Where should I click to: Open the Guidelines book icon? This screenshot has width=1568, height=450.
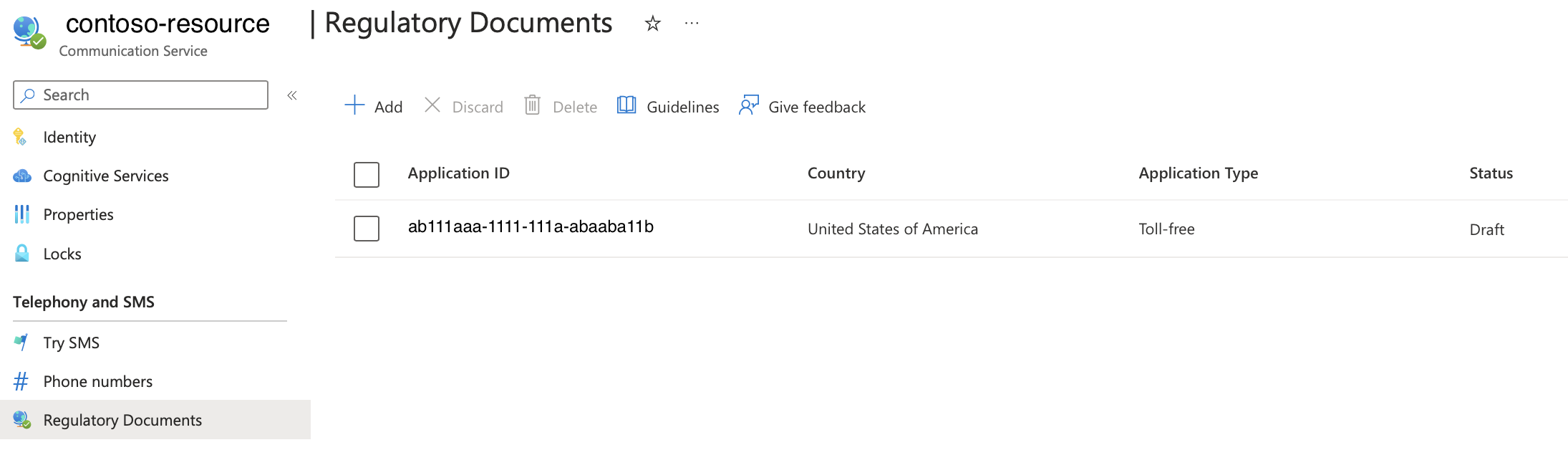point(626,105)
